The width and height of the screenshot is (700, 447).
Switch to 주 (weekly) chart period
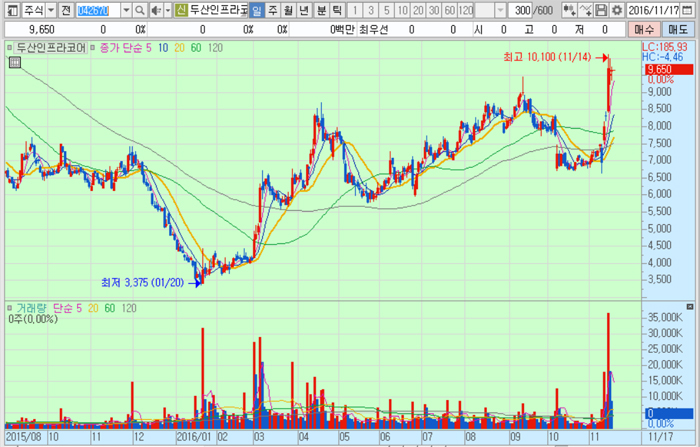coord(272,10)
